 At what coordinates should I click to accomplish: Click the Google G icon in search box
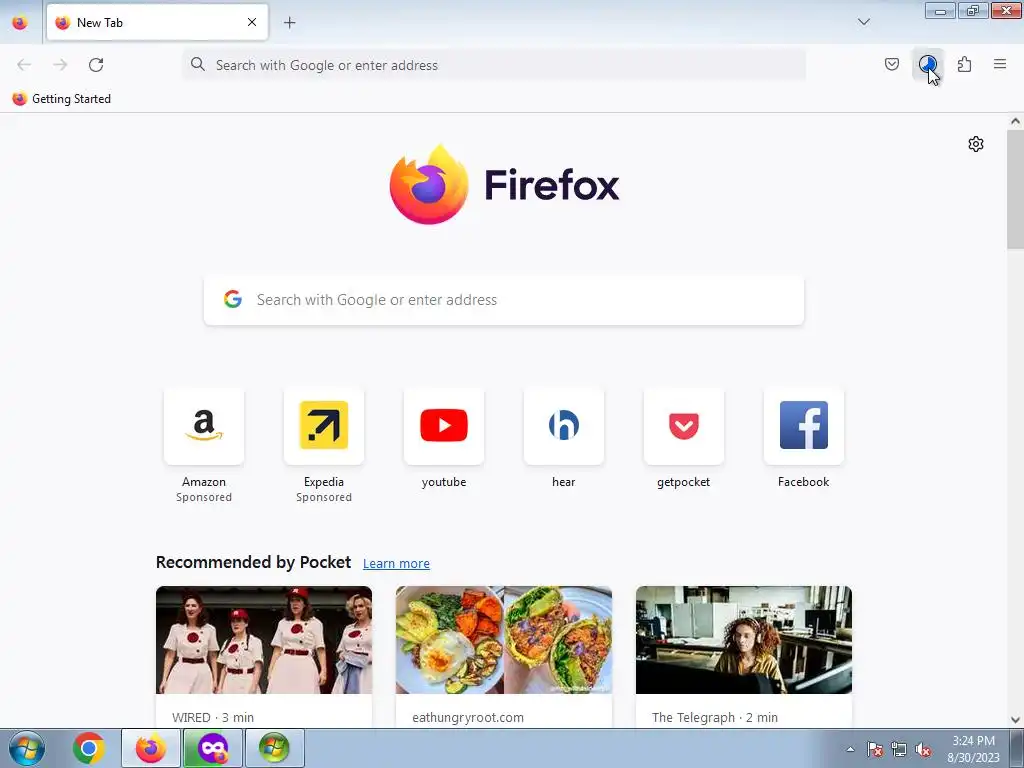click(x=232, y=299)
